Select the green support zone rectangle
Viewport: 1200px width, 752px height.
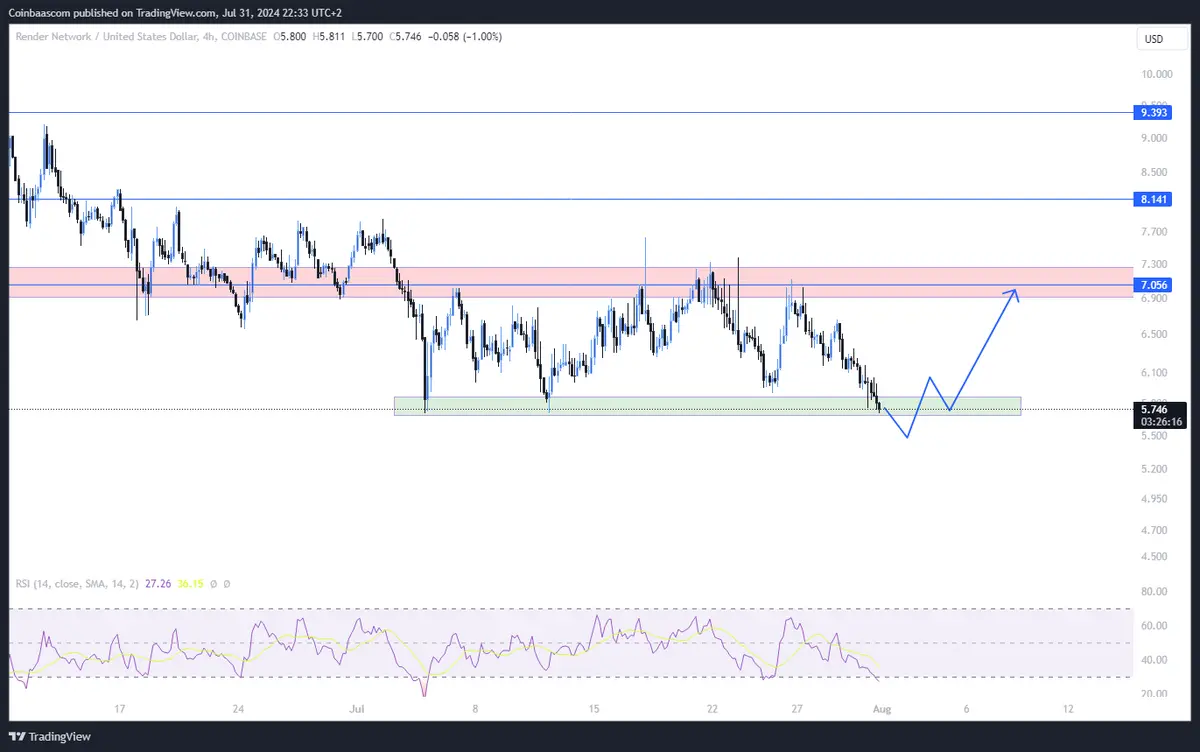point(707,406)
